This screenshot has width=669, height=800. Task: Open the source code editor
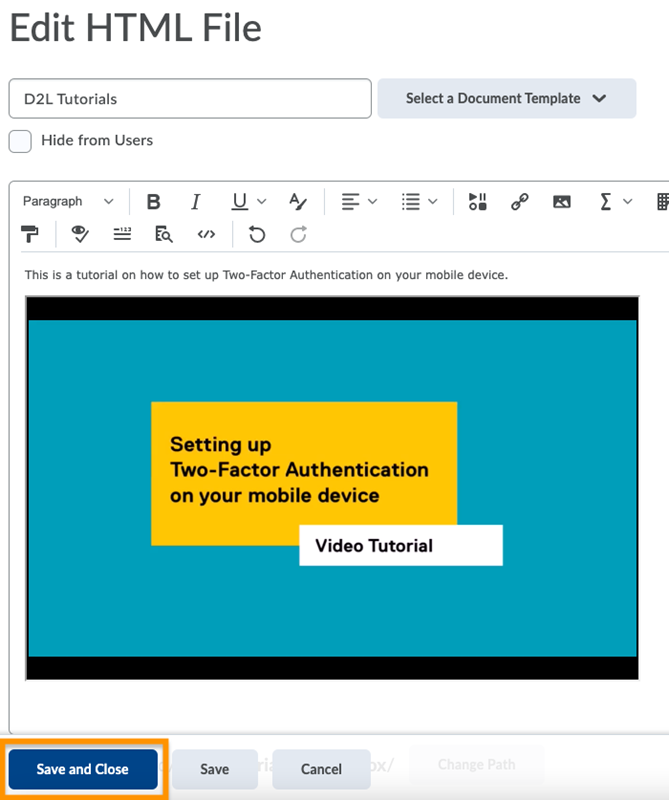(x=206, y=235)
